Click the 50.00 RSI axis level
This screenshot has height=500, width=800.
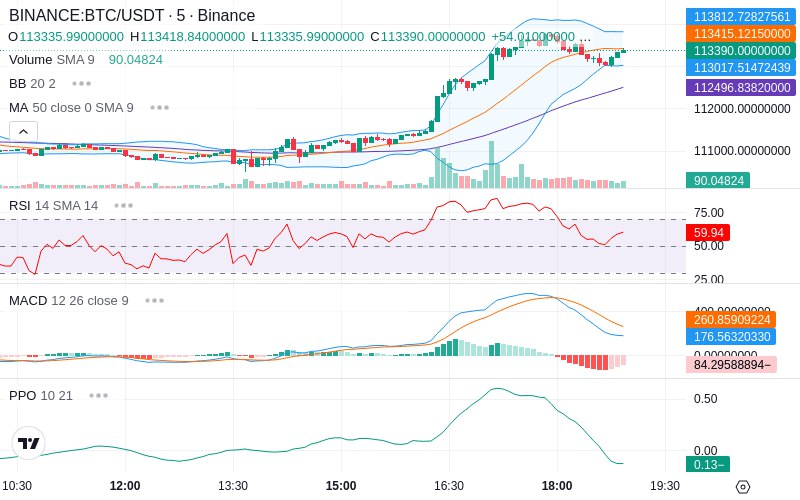click(709, 246)
